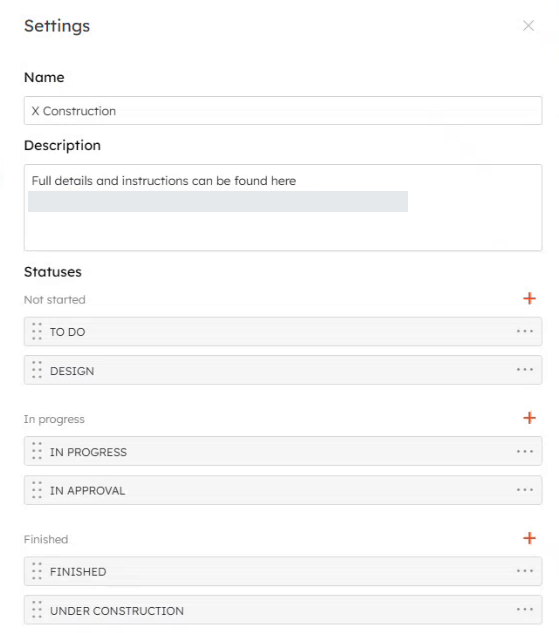This screenshot has height=633, width=559.
Task: Select the UNDER CONSTRUCTION status label
Action: coord(117,611)
